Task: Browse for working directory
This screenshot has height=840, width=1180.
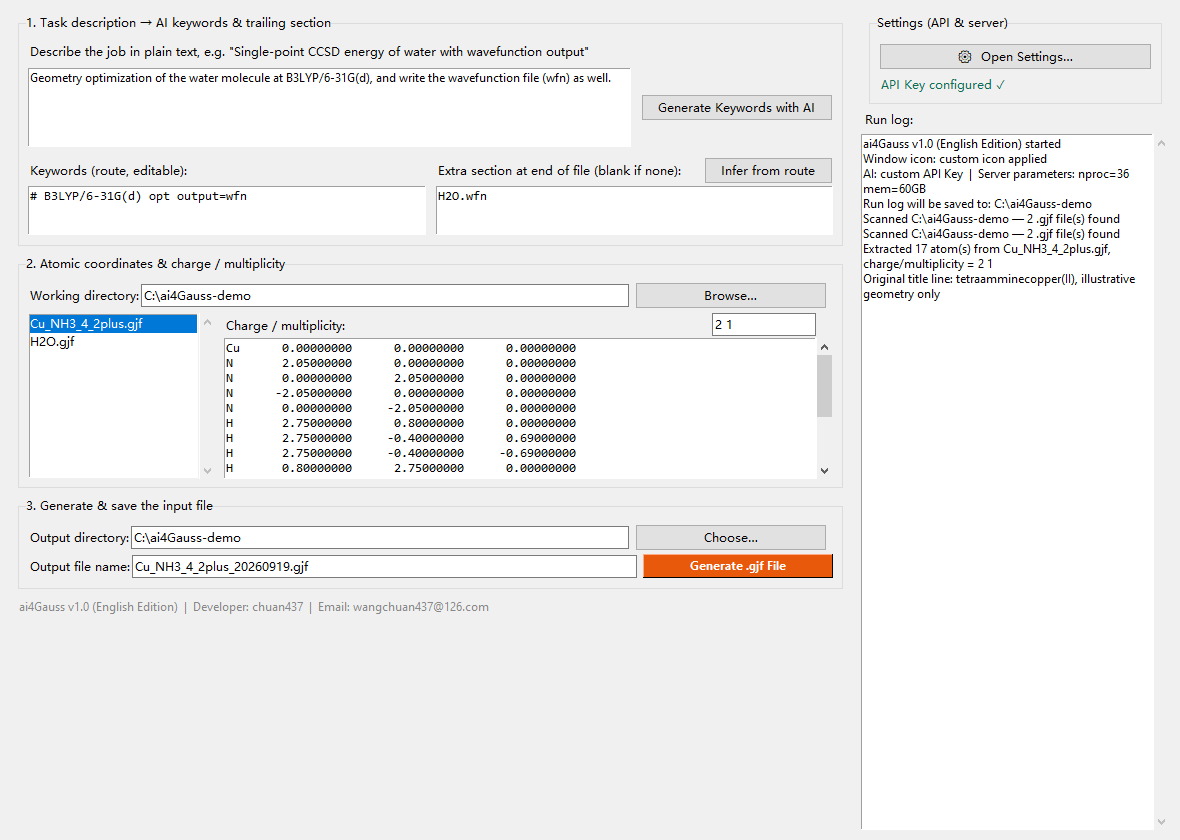Action: pyautogui.click(x=730, y=296)
